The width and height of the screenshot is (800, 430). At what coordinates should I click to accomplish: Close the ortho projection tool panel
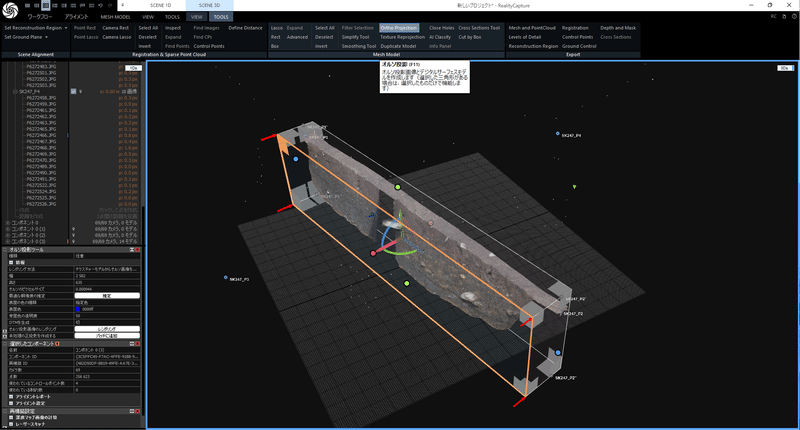coord(138,249)
